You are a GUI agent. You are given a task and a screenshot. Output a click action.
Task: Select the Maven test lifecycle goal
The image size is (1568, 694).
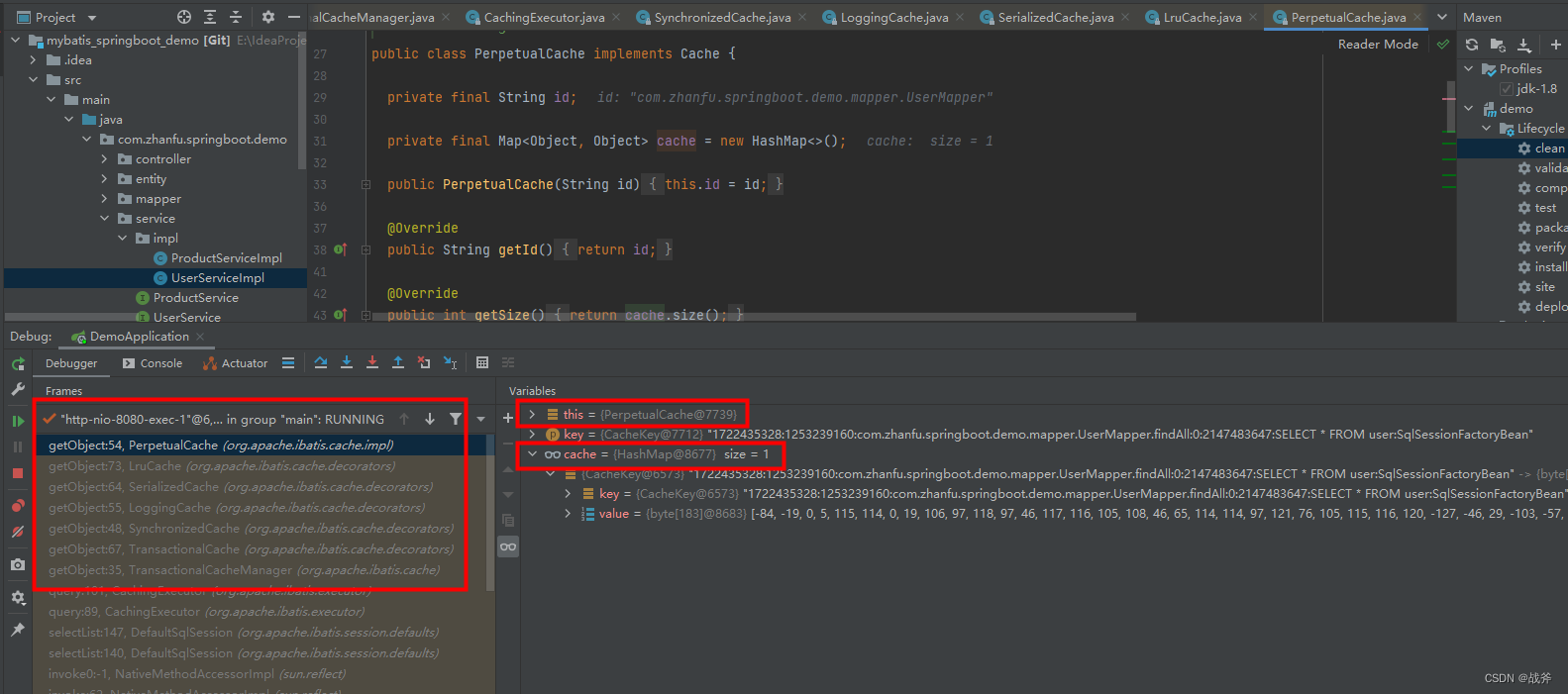point(1545,208)
